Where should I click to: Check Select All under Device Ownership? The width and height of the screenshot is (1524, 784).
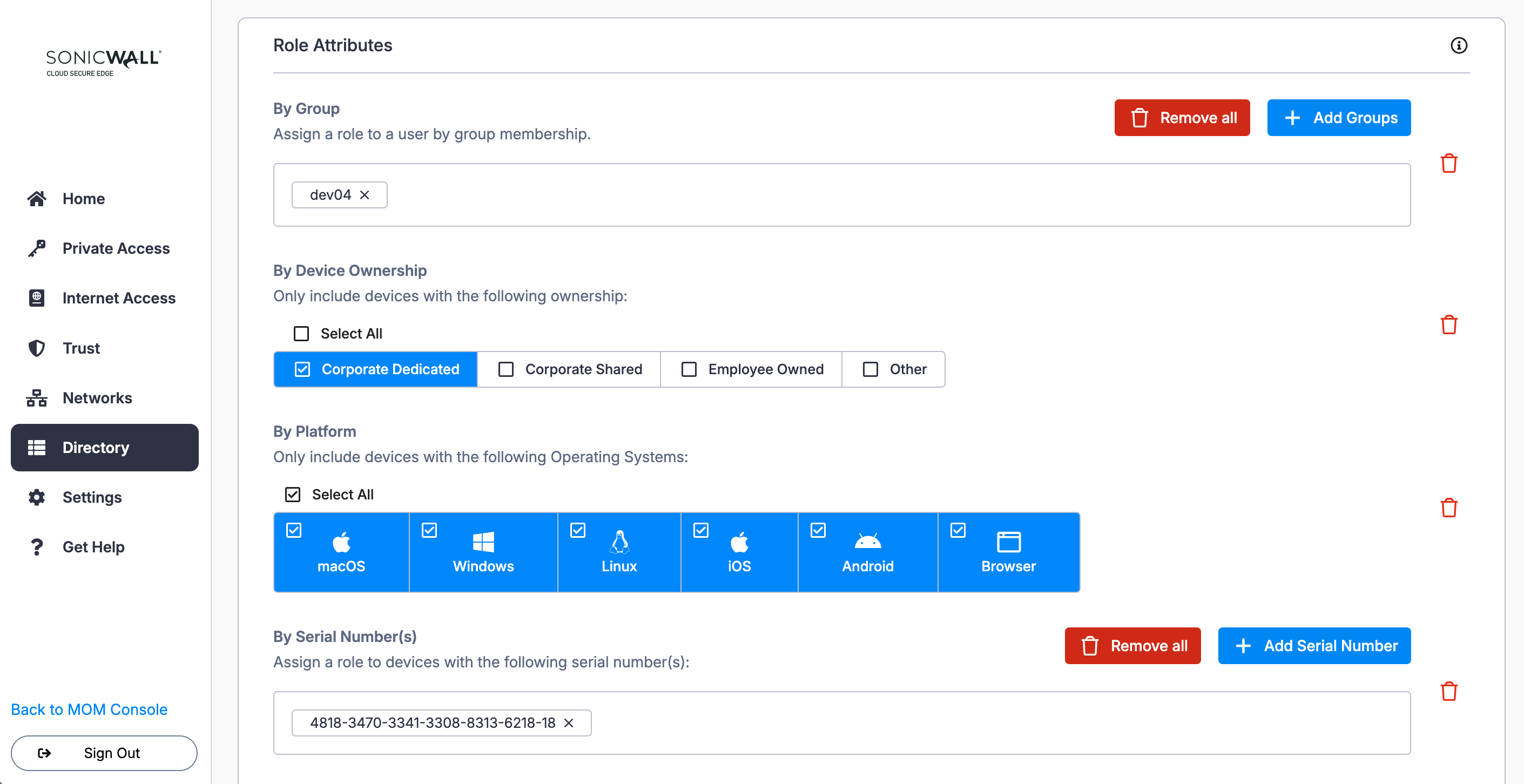tap(302, 334)
